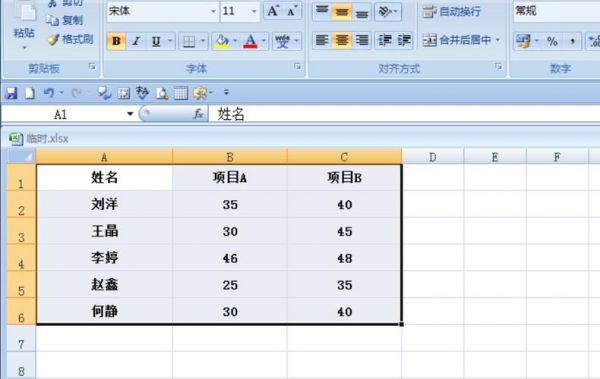Click Wrap Text (自动换行)
Image resolution: width=600 pixels, height=379 pixels.
click(452, 12)
